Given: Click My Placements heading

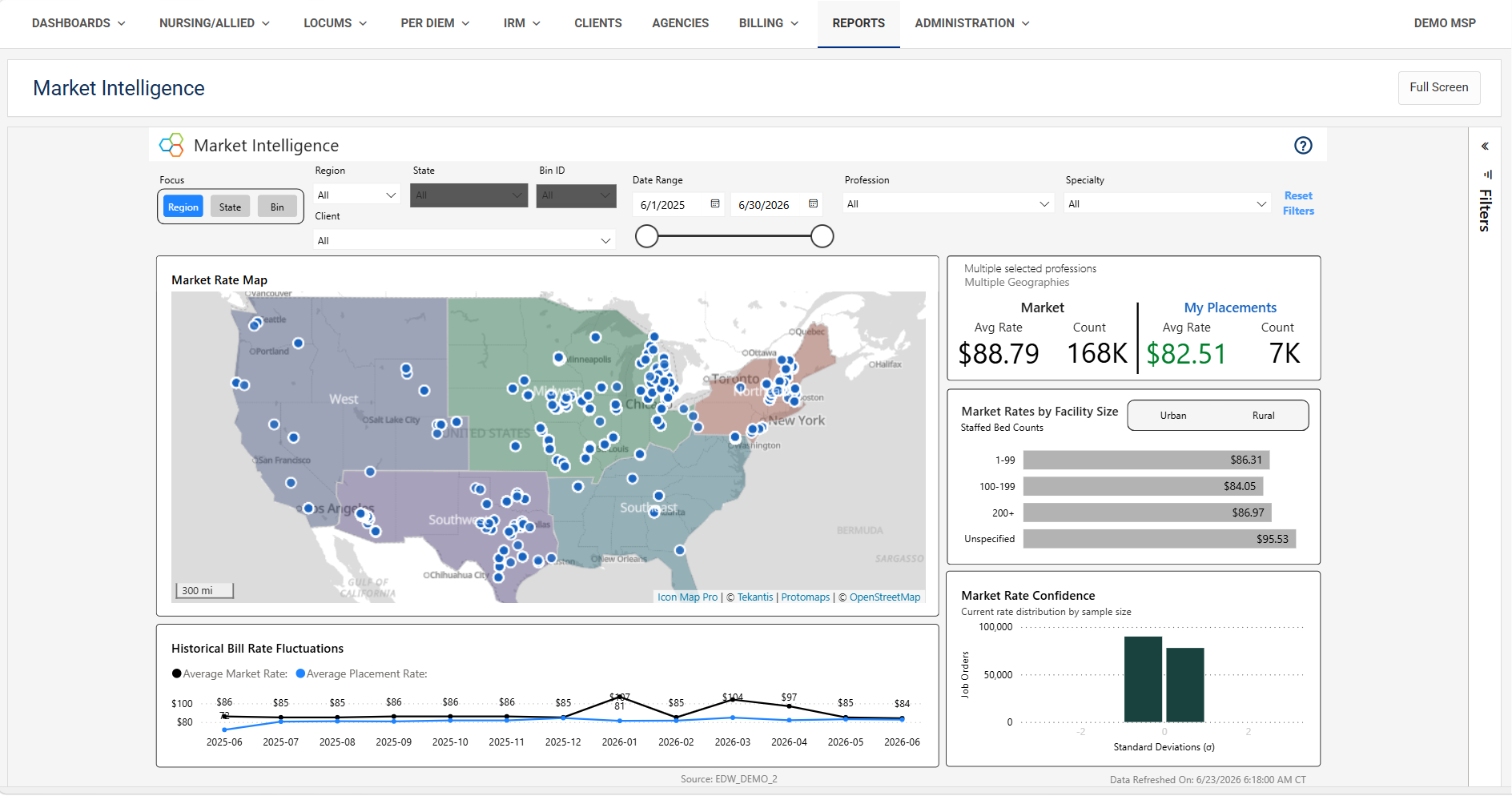Looking at the screenshot, I should (x=1230, y=308).
